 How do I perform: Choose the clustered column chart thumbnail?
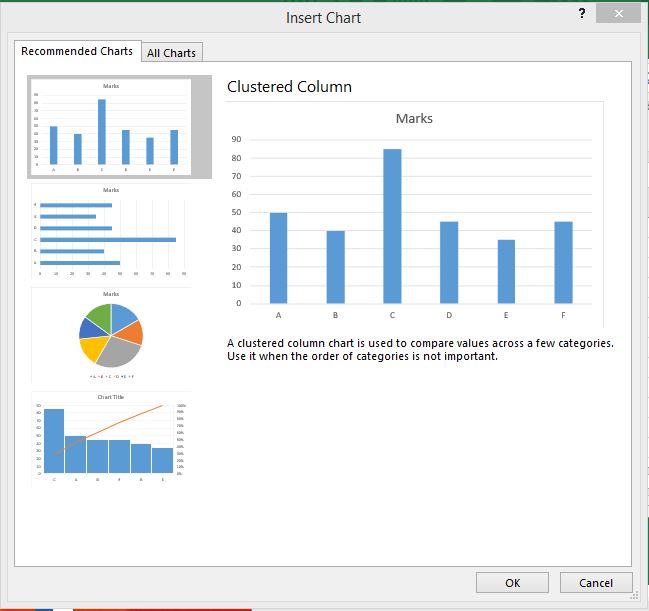pos(119,127)
